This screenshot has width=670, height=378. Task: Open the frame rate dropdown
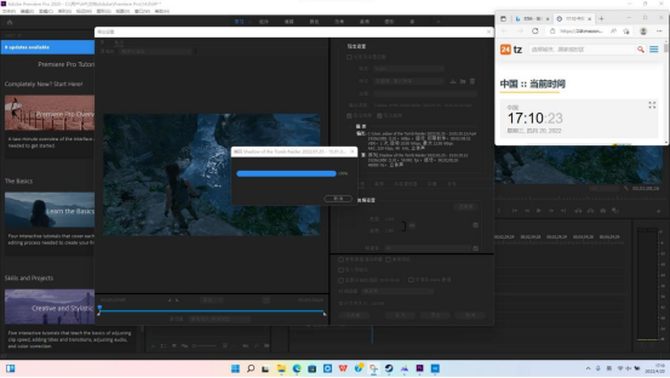pyautogui.click(x=428, y=248)
